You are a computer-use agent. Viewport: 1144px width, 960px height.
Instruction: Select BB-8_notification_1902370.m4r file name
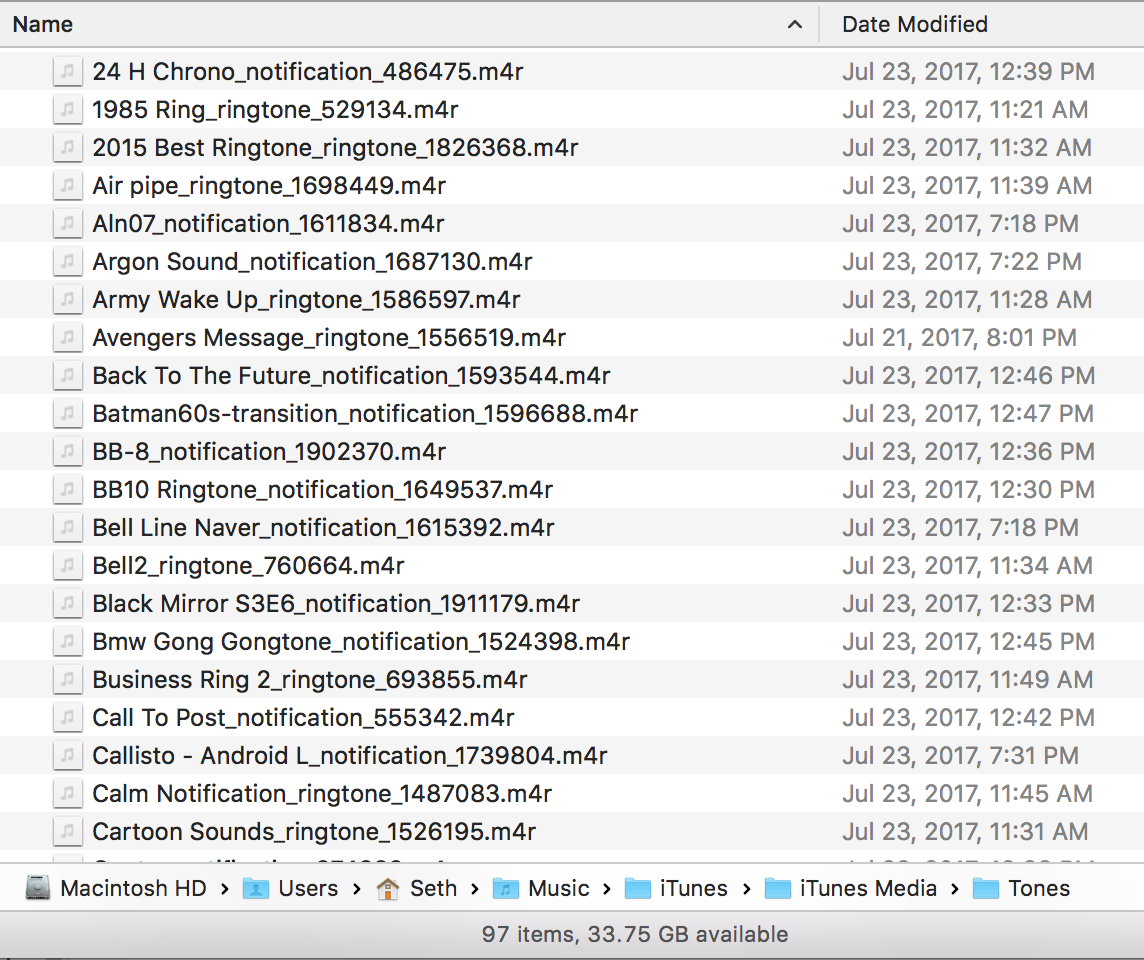click(x=268, y=451)
